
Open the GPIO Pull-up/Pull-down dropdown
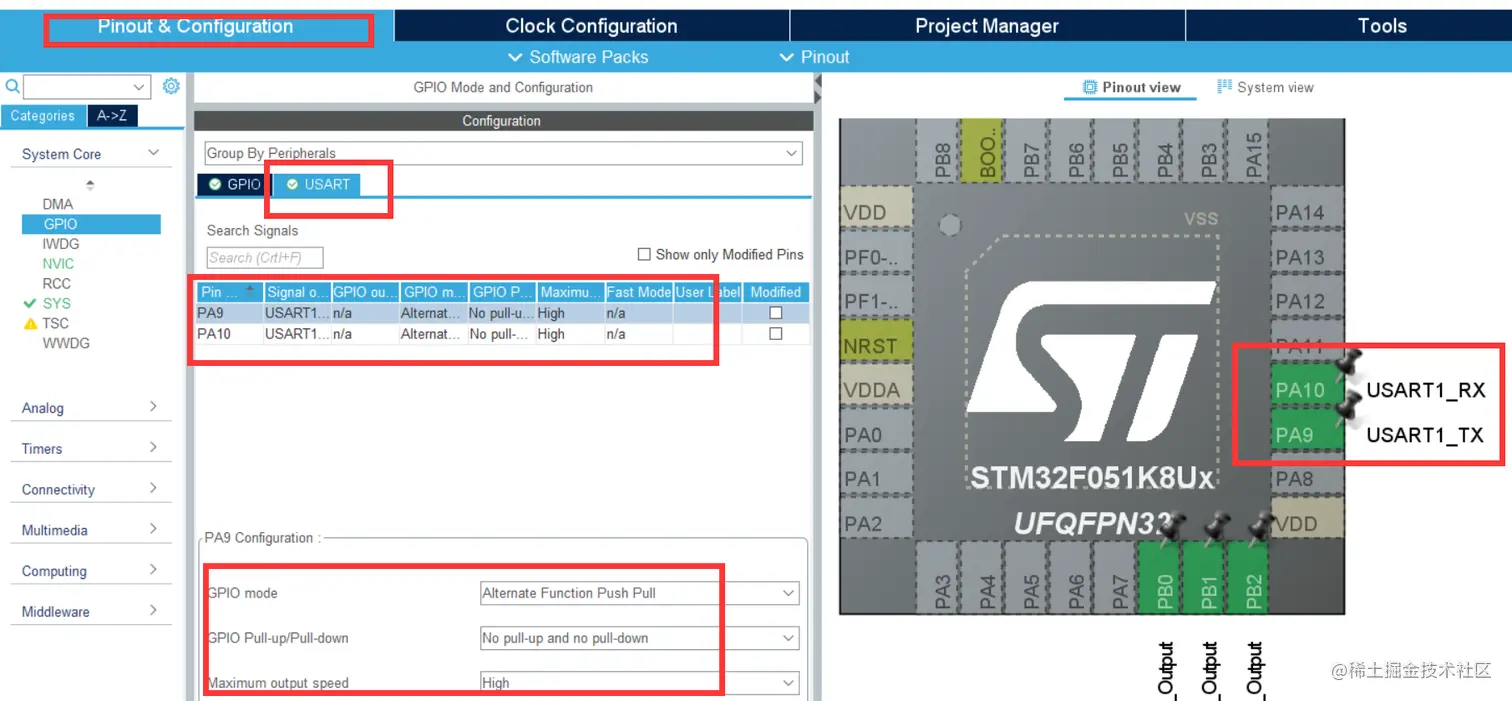pyautogui.click(x=640, y=638)
